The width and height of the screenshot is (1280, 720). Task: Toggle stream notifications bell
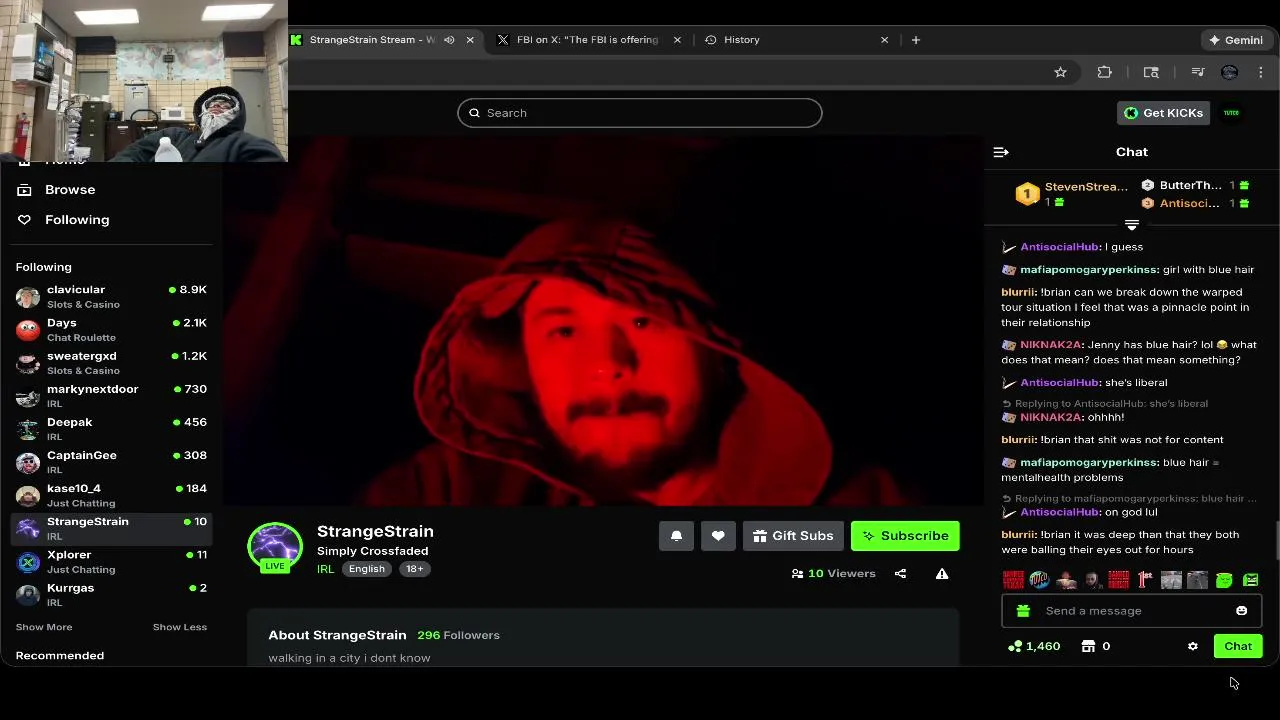tap(676, 536)
